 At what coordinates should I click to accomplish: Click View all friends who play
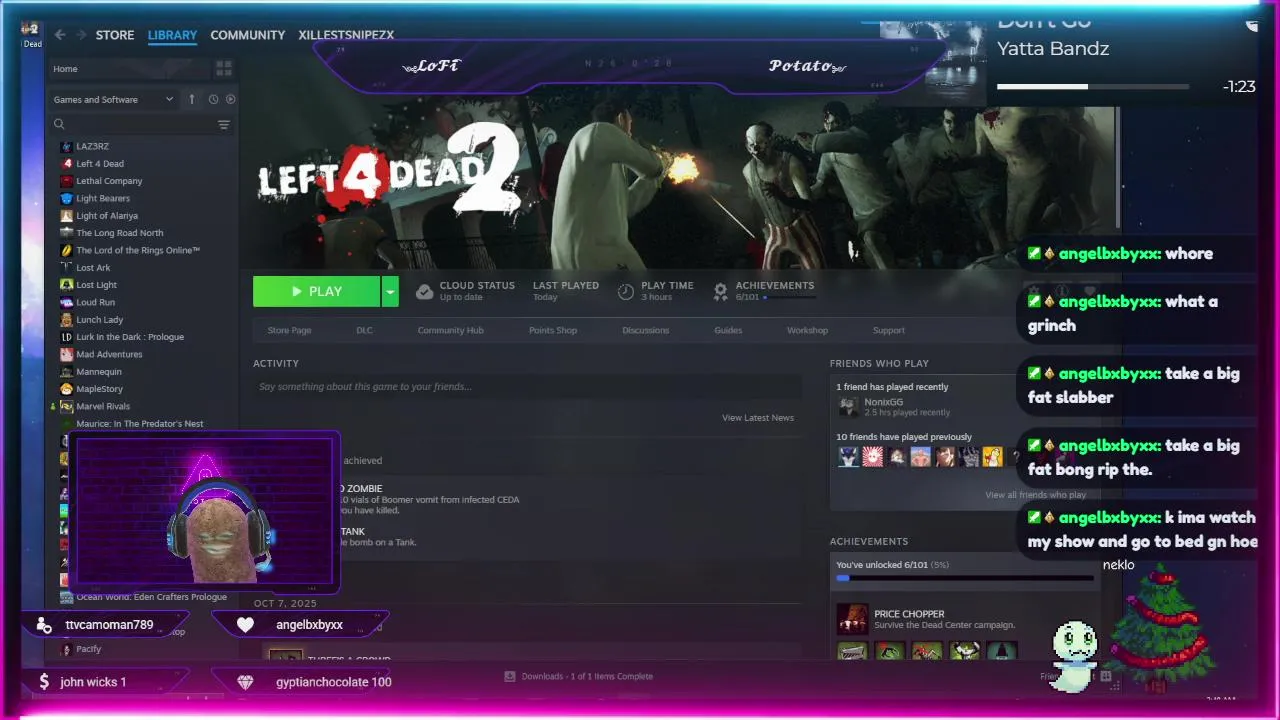point(1035,495)
